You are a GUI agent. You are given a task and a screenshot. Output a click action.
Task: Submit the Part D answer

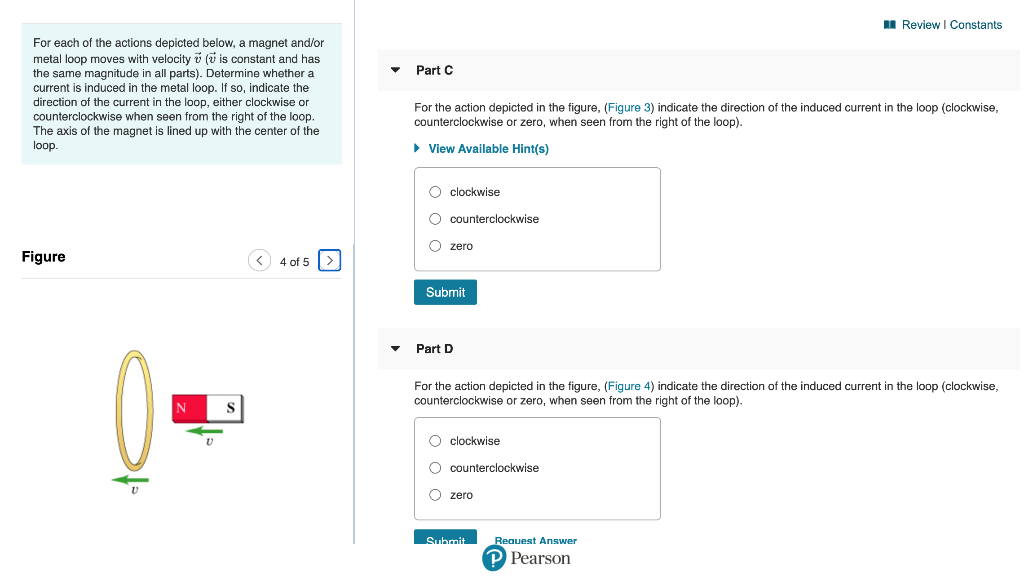[444, 539]
